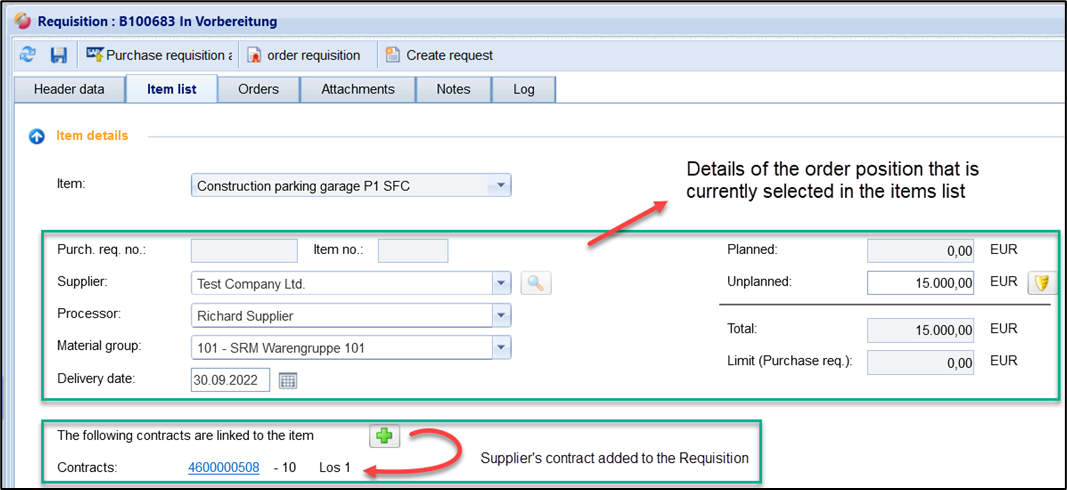This screenshot has height=490, width=1067.
Task: Save requisition using the floppy disk icon
Action: point(59,55)
